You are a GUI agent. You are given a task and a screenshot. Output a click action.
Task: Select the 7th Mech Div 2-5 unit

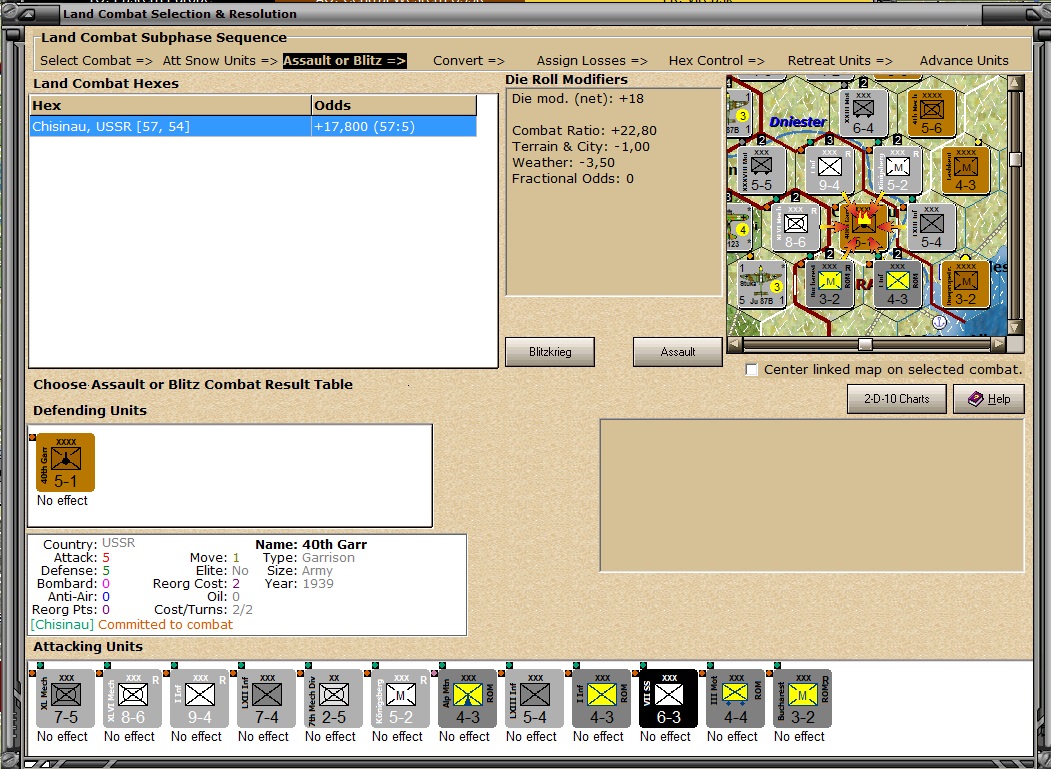point(334,698)
